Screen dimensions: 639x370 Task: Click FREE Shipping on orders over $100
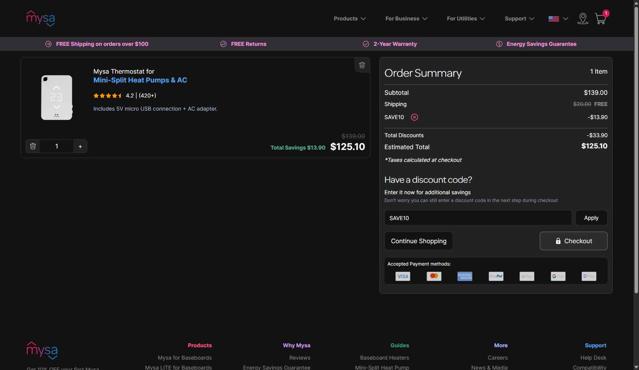coord(102,44)
